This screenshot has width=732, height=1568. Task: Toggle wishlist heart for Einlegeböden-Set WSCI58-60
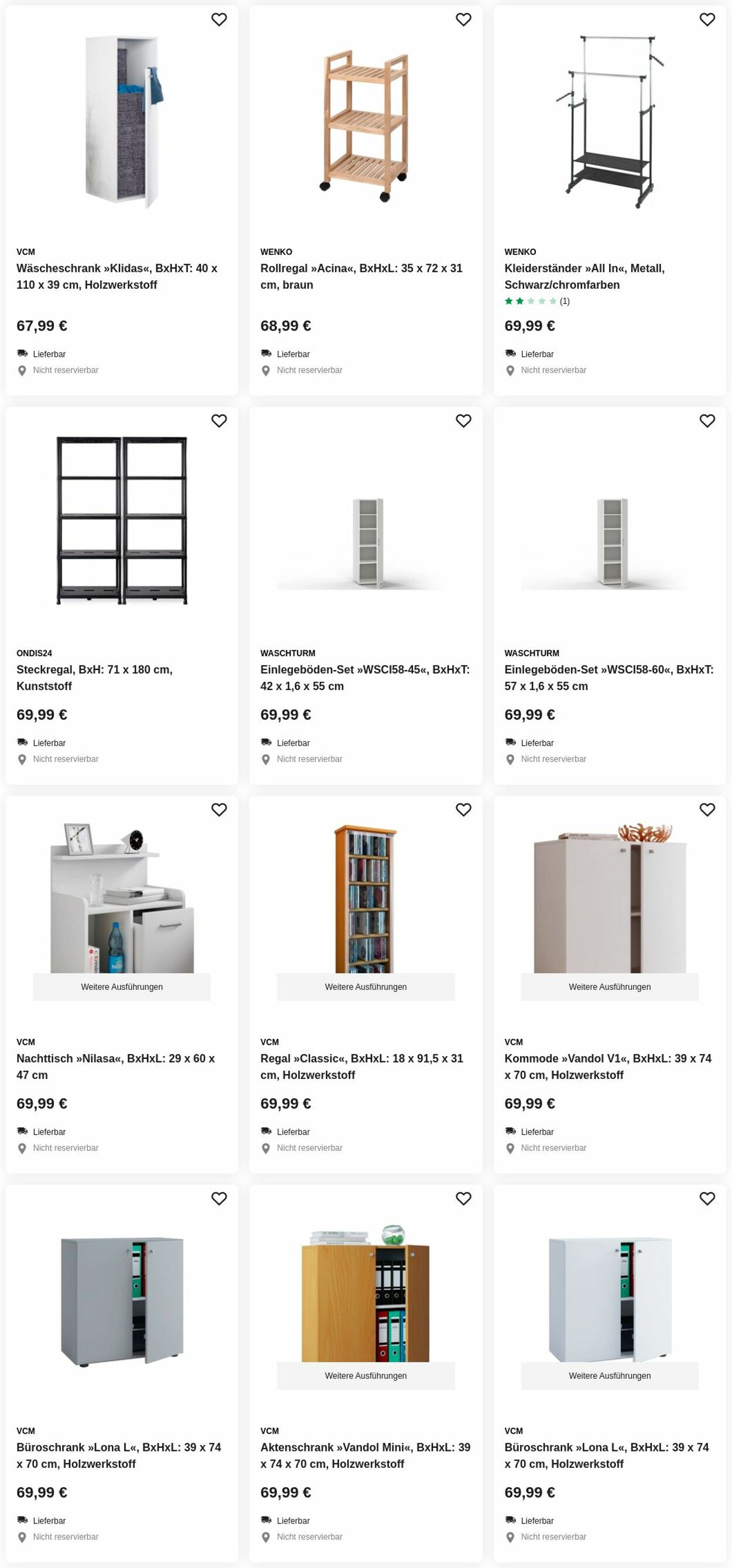707,421
